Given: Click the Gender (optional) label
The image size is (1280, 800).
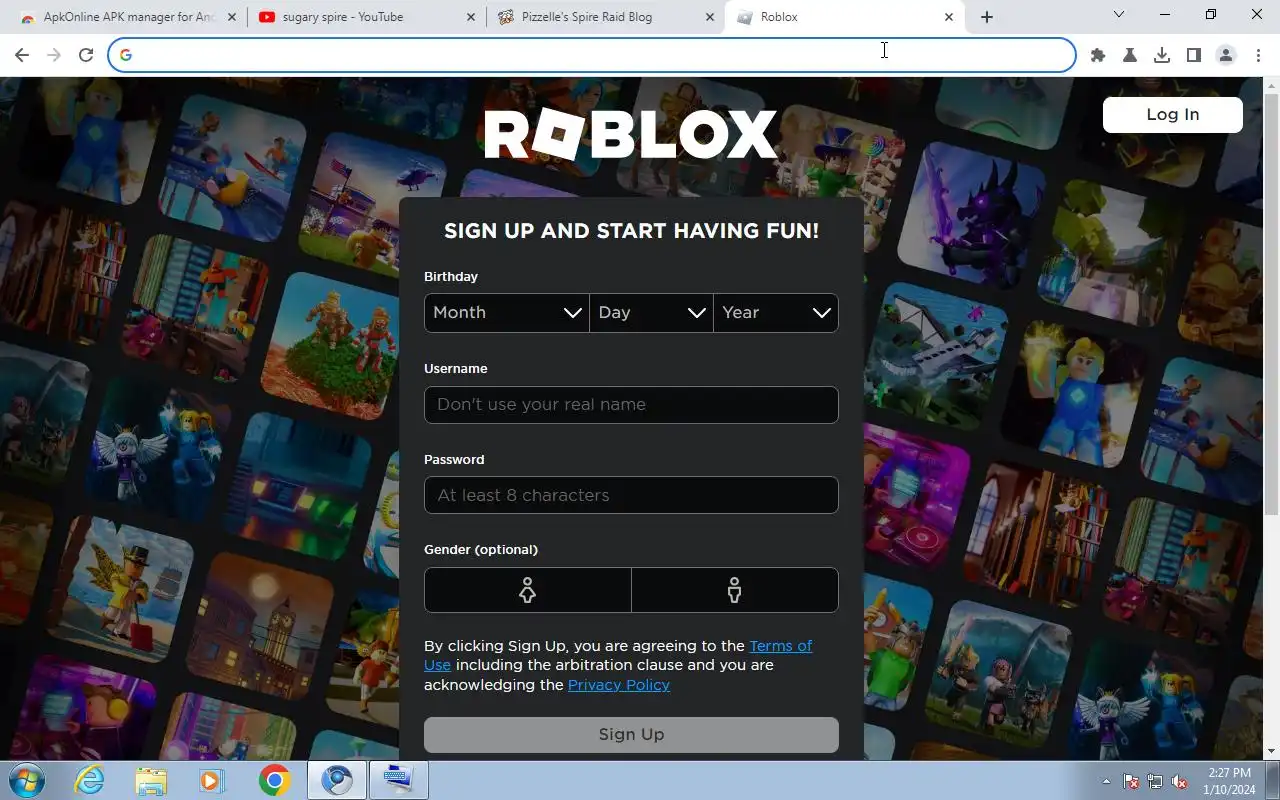Looking at the screenshot, I should coord(481,550).
